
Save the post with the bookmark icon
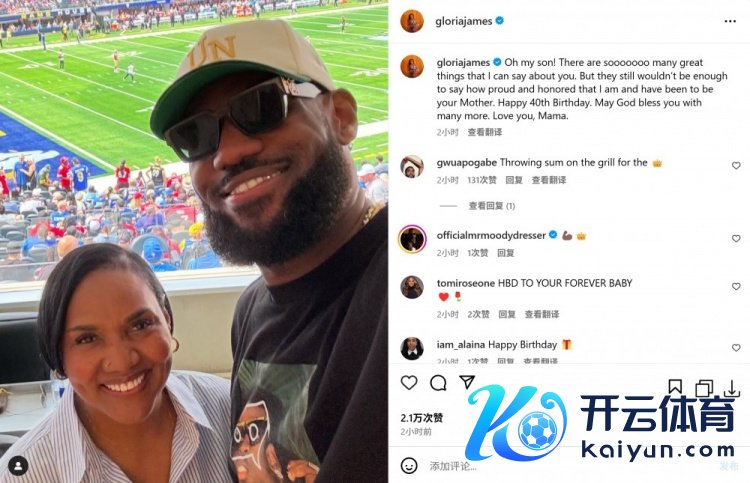(675, 386)
